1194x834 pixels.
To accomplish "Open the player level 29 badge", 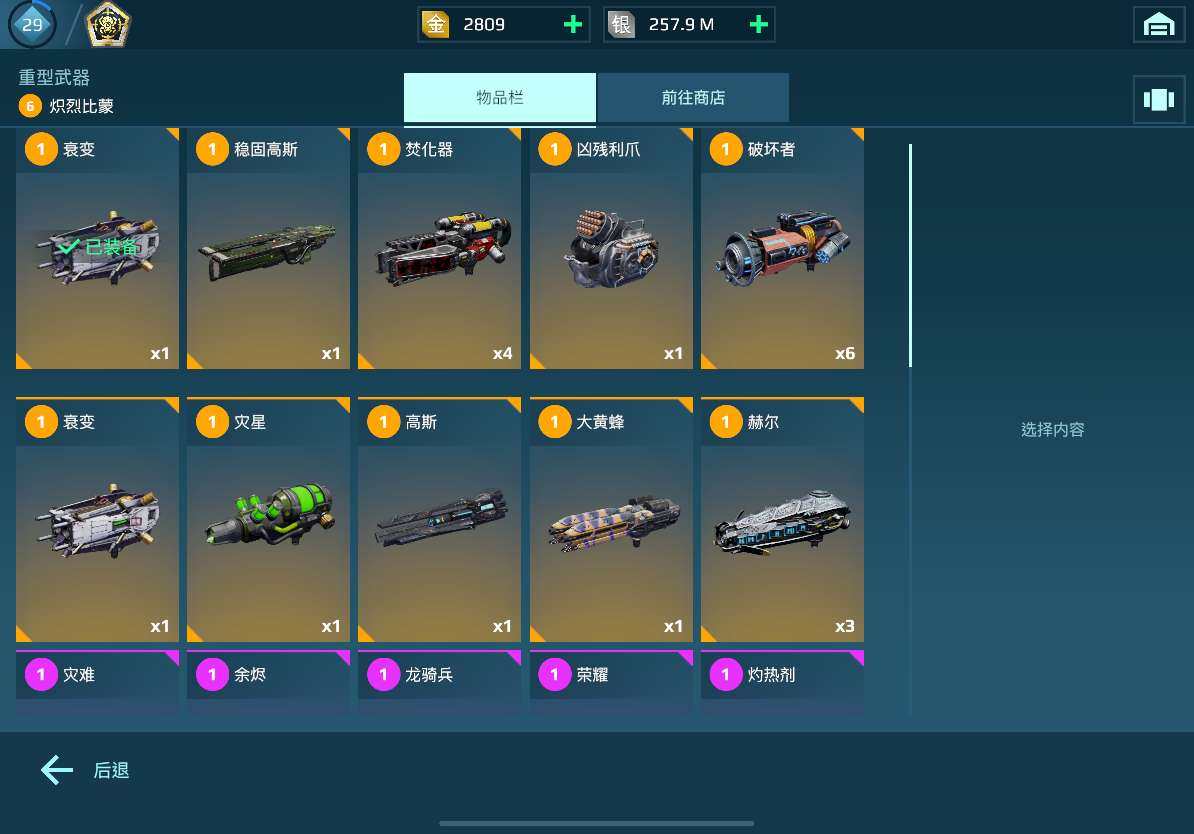I will [x=31, y=24].
